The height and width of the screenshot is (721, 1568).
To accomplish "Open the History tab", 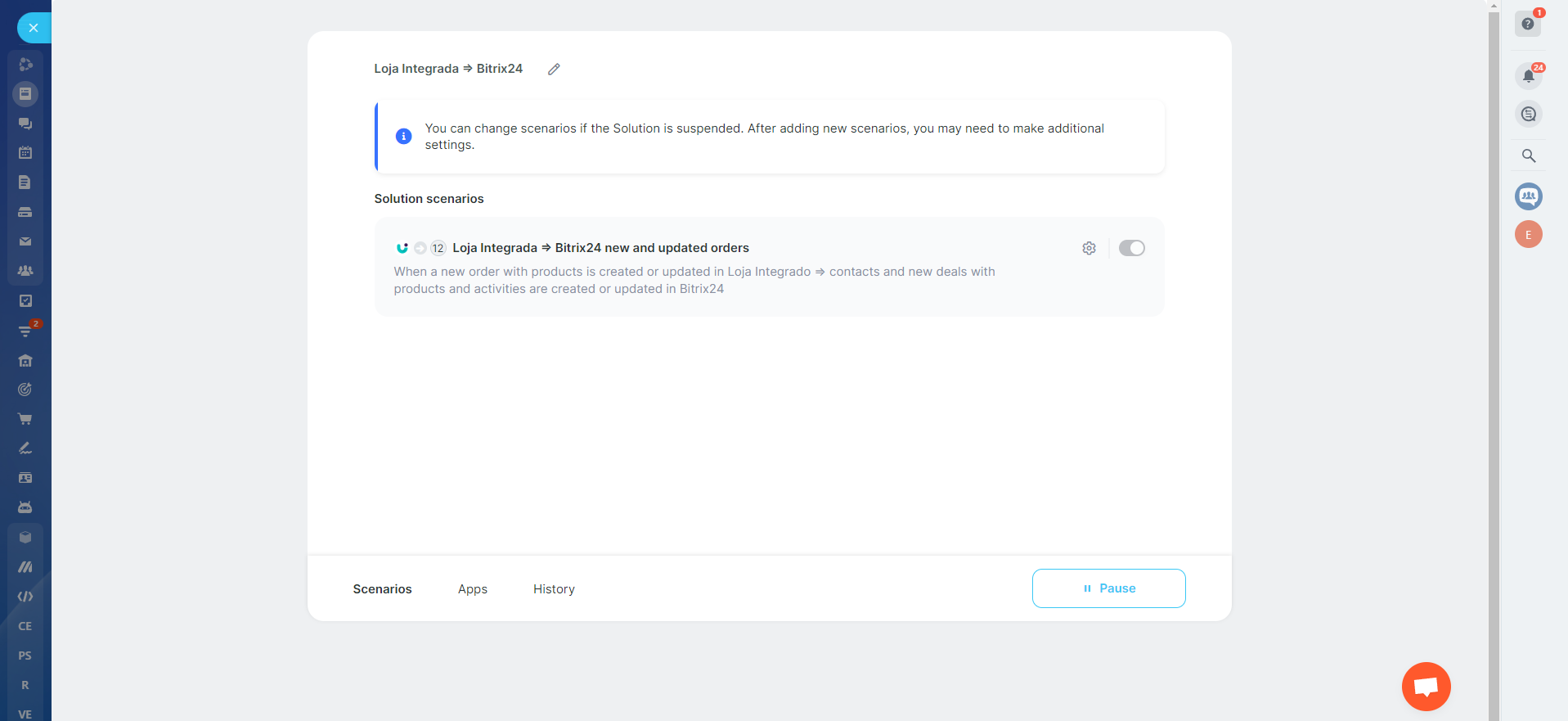I will pyautogui.click(x=554, y=589).
